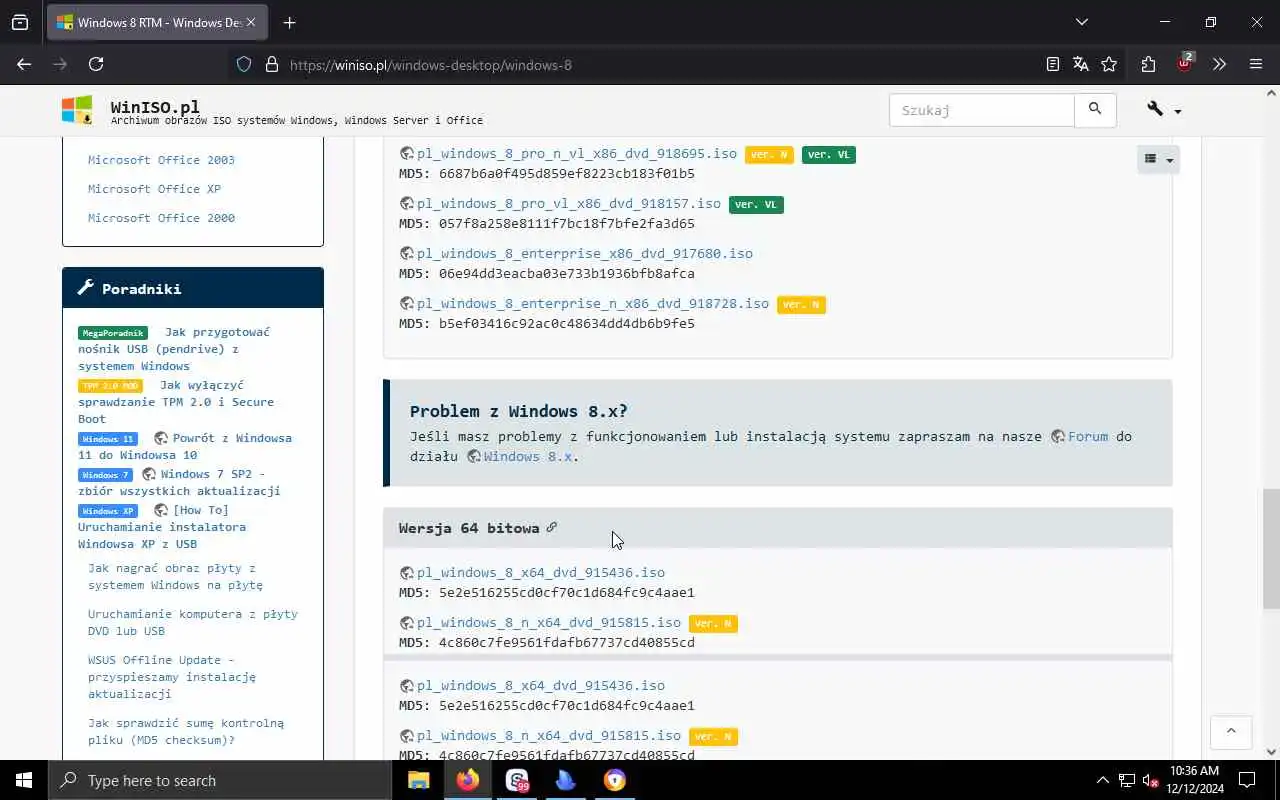Click ver. N badge on pro_n_vl_x86 row
This screenshot has height=800, width=1280.
(769, 155)
